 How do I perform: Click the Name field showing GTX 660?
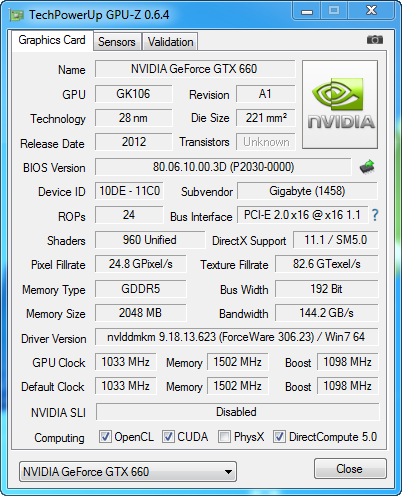click(195, 69)
